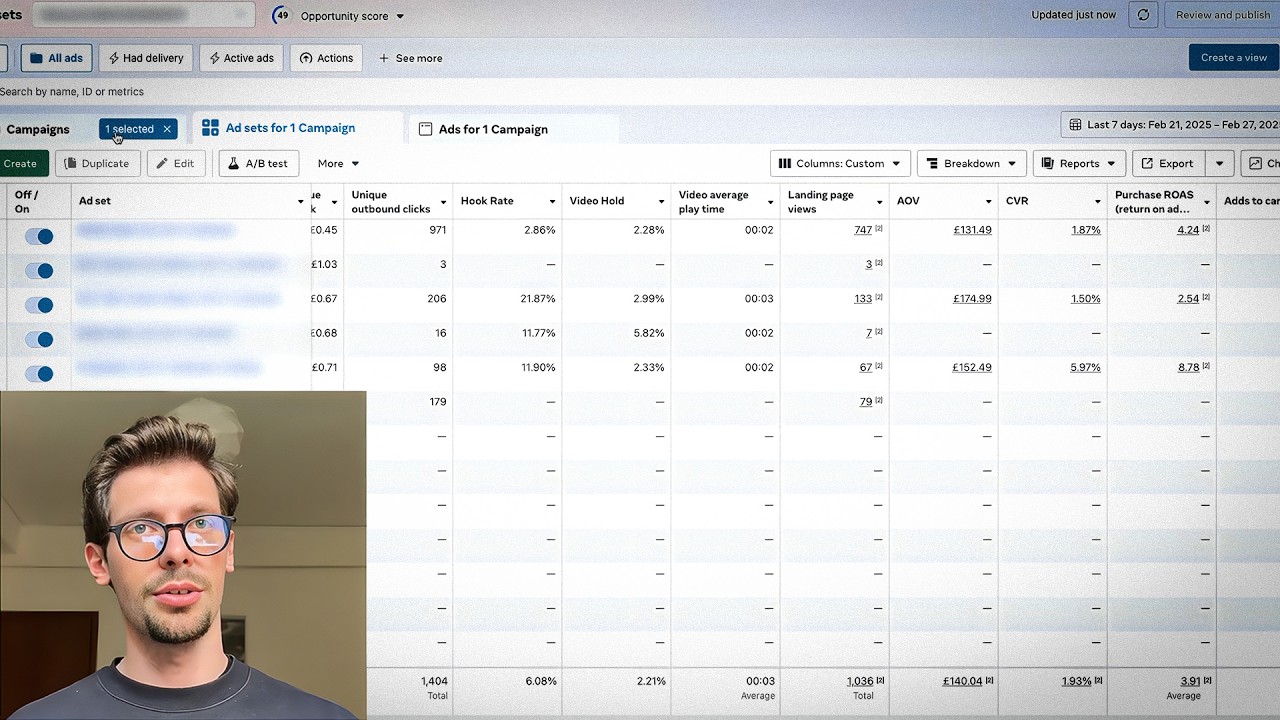Click the presenter's webcam video overlay
The height and width of the screenshot is (720, 1280).
click(183, 555)
